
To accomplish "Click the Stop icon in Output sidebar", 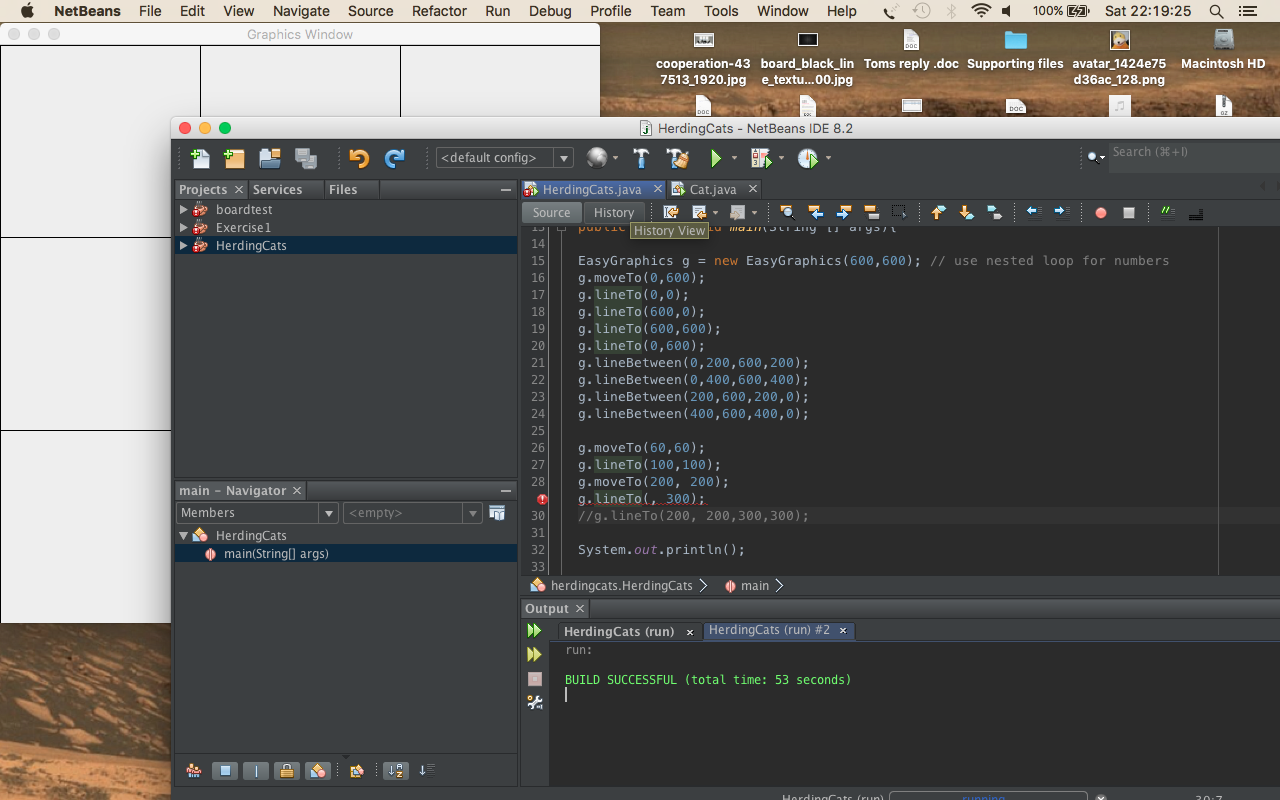I will (x=535, y=679).
